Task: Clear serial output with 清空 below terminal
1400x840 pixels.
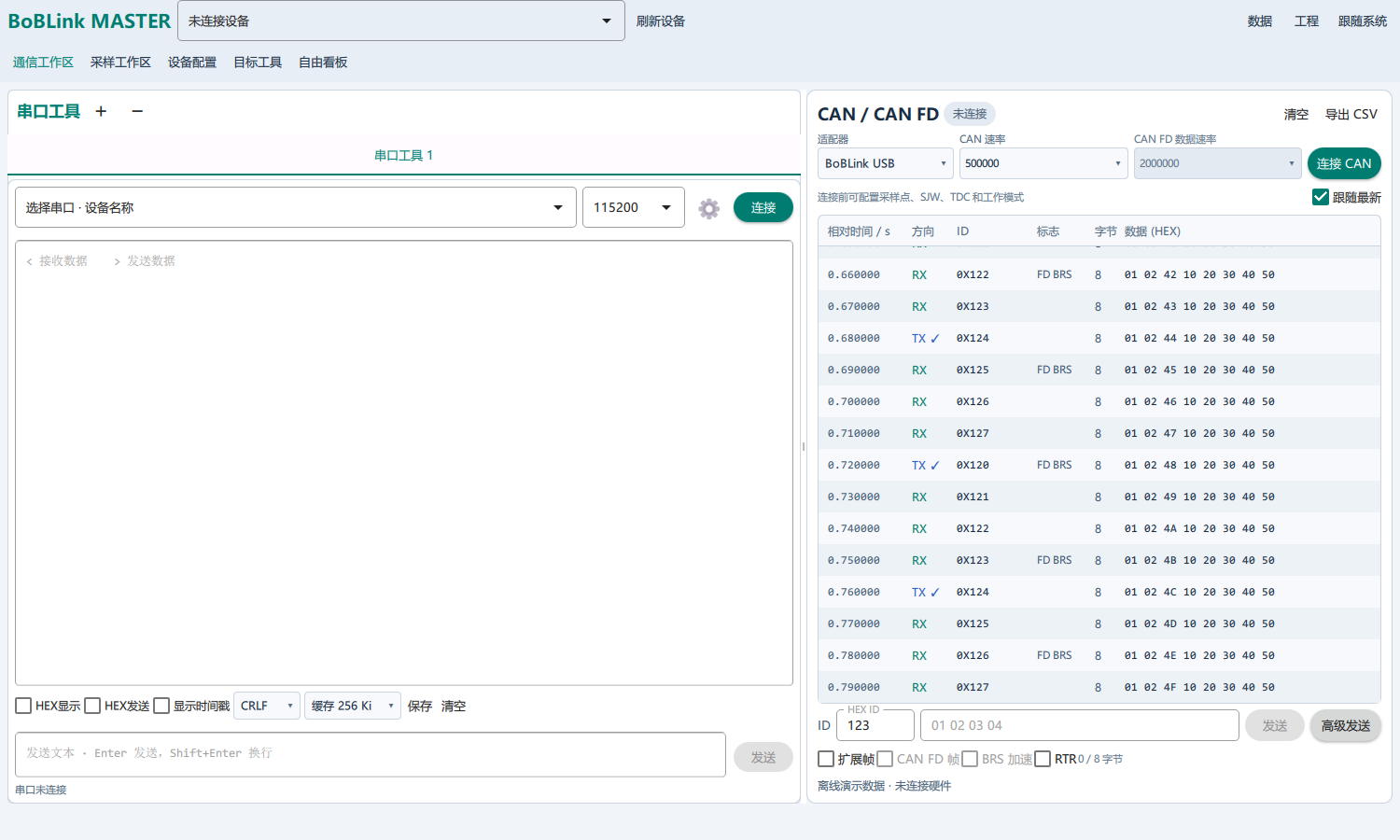Action: click(454, 706)
